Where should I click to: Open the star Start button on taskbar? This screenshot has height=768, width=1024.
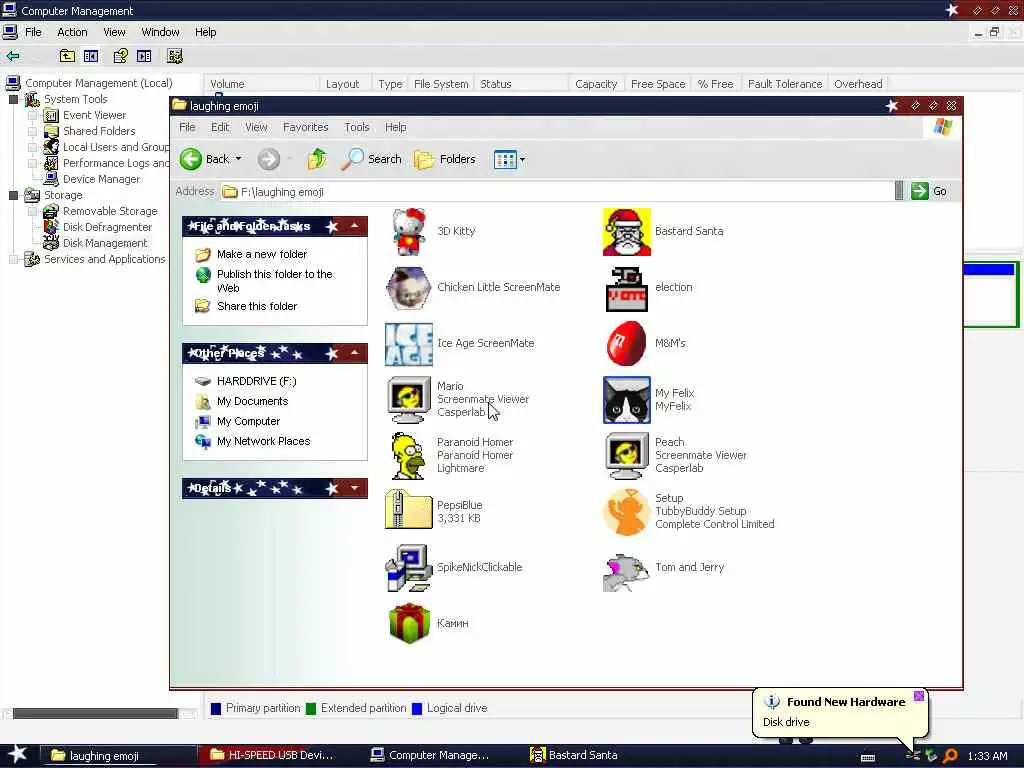coord(17,754)
